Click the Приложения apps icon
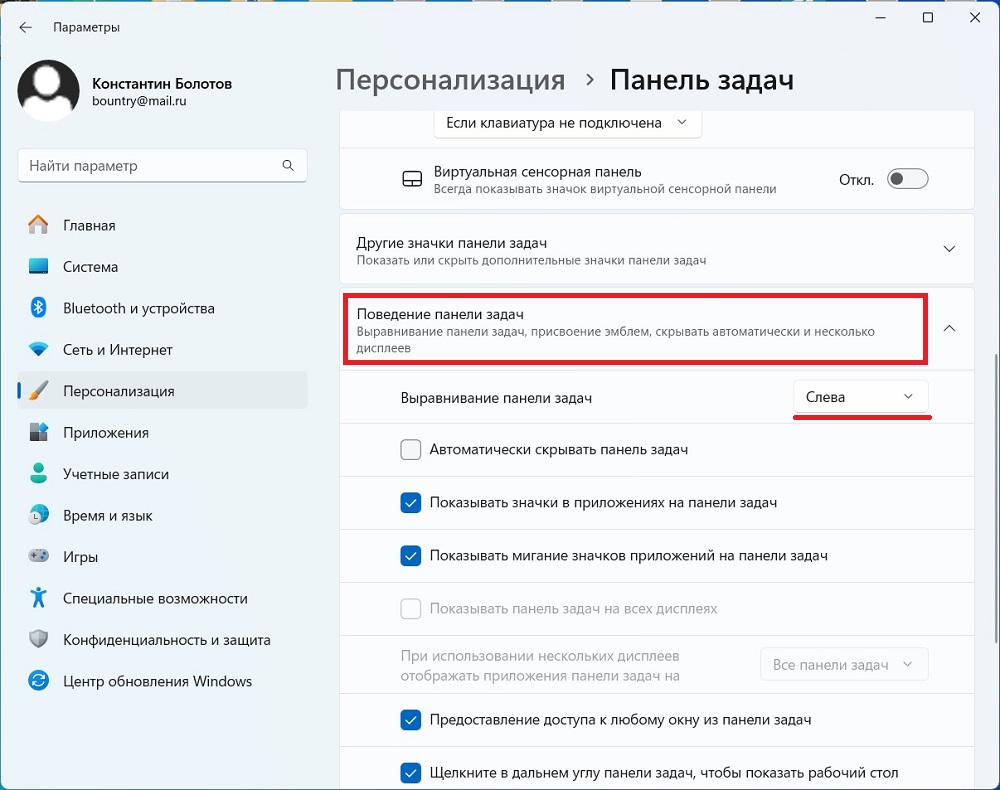The width and height of the screenshot is (1000, 790). coord(38,432)
